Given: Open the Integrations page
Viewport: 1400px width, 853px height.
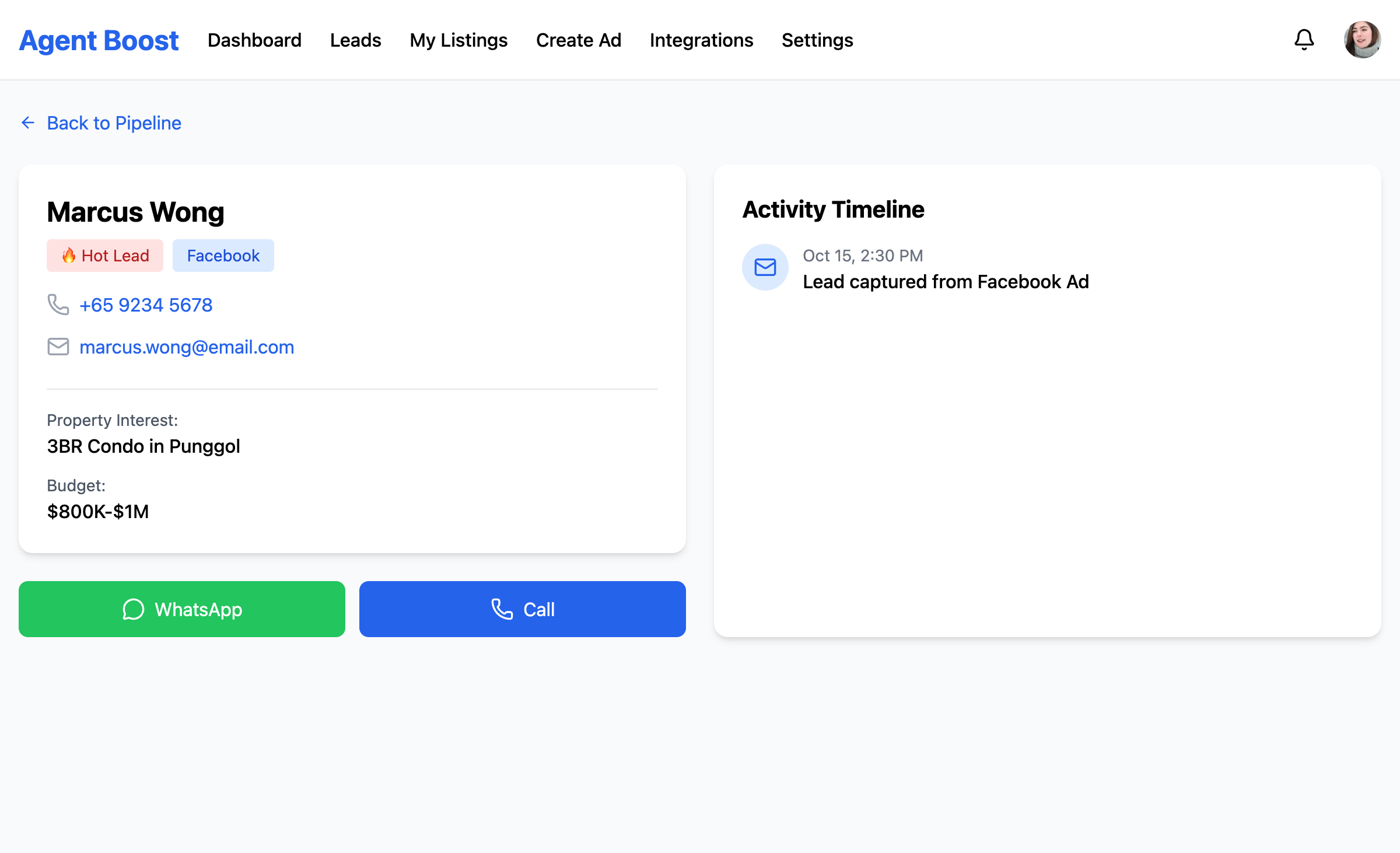Looking at the screenshot, I should pyautogui.click(x=701, y=40).
